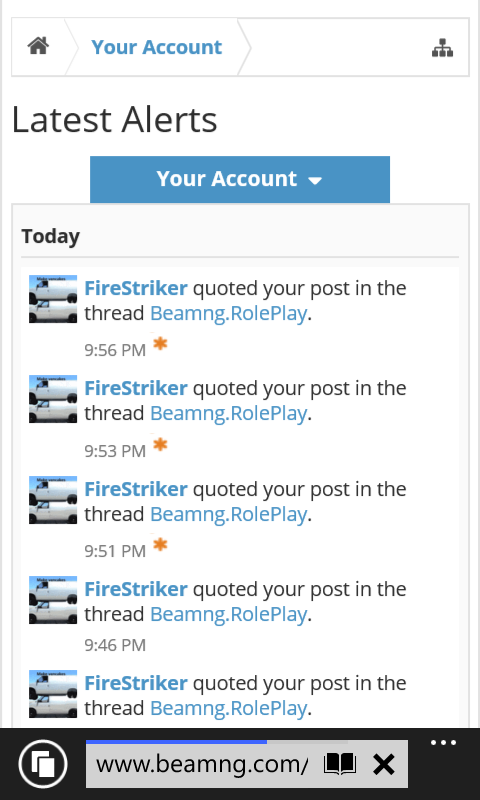Select Your Account breadcrumb tab
The width and height of the screenshot is (480, 800).
[x=157, y=47]
